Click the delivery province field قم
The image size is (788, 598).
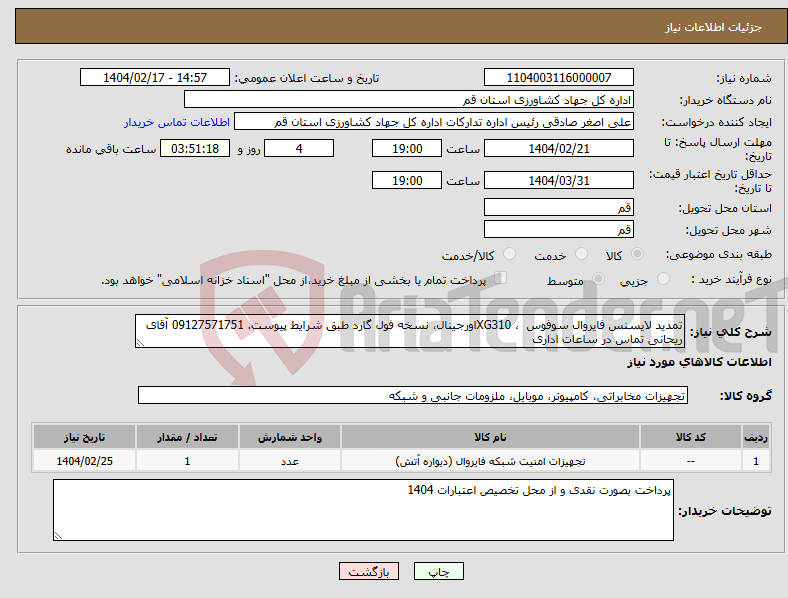pos(558,207)
